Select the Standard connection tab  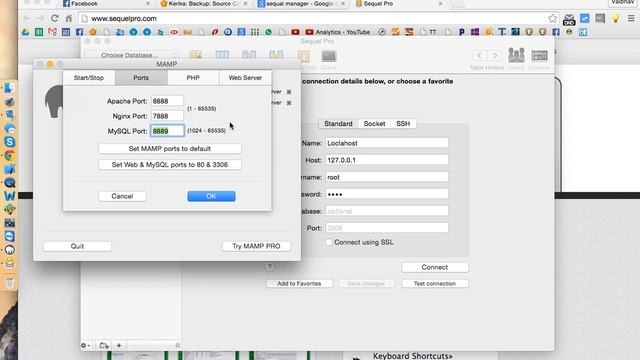(x=338, y=124)
